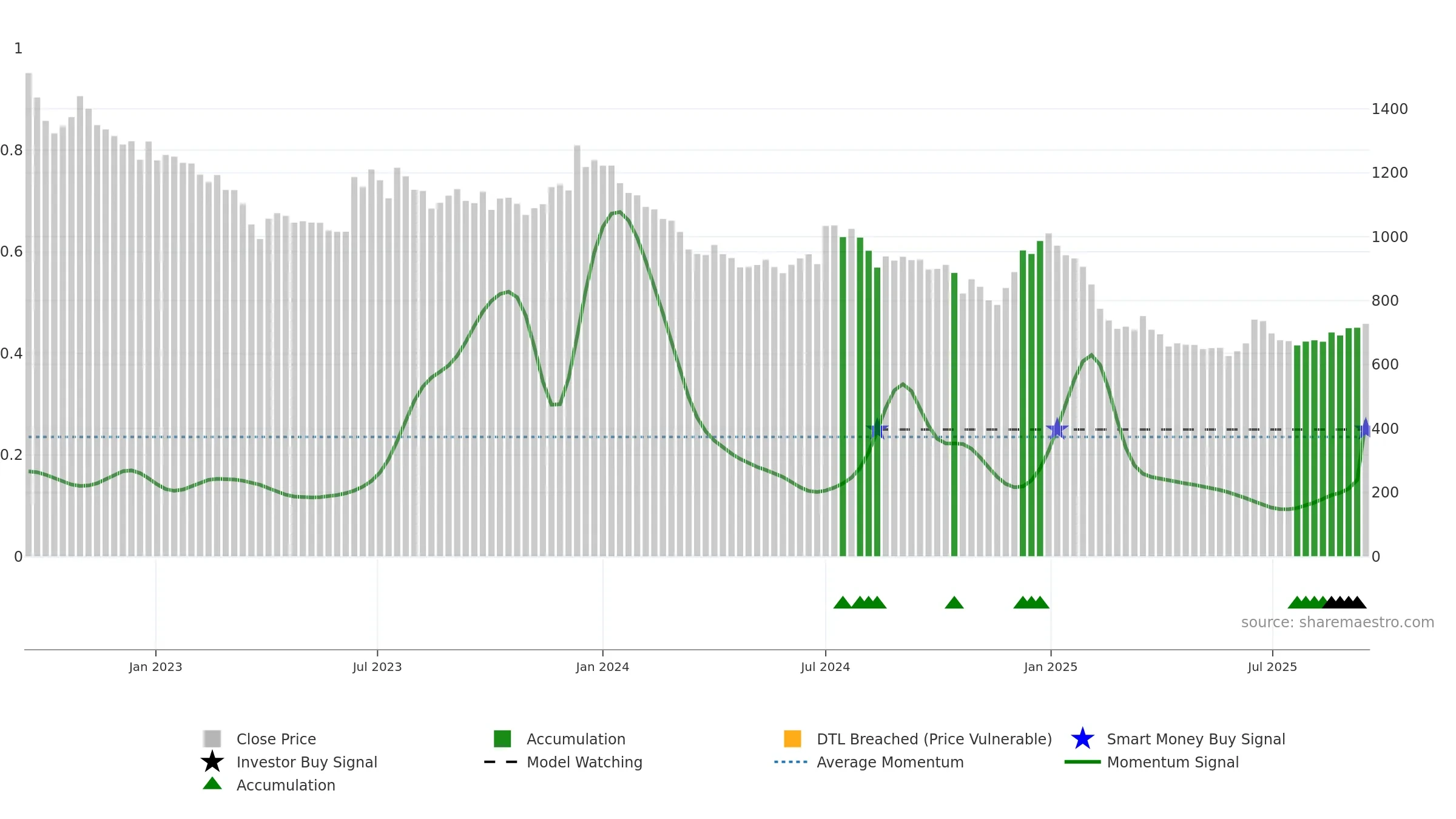Click the green Accumulation triangle legend icon

(x=212, y=784)
